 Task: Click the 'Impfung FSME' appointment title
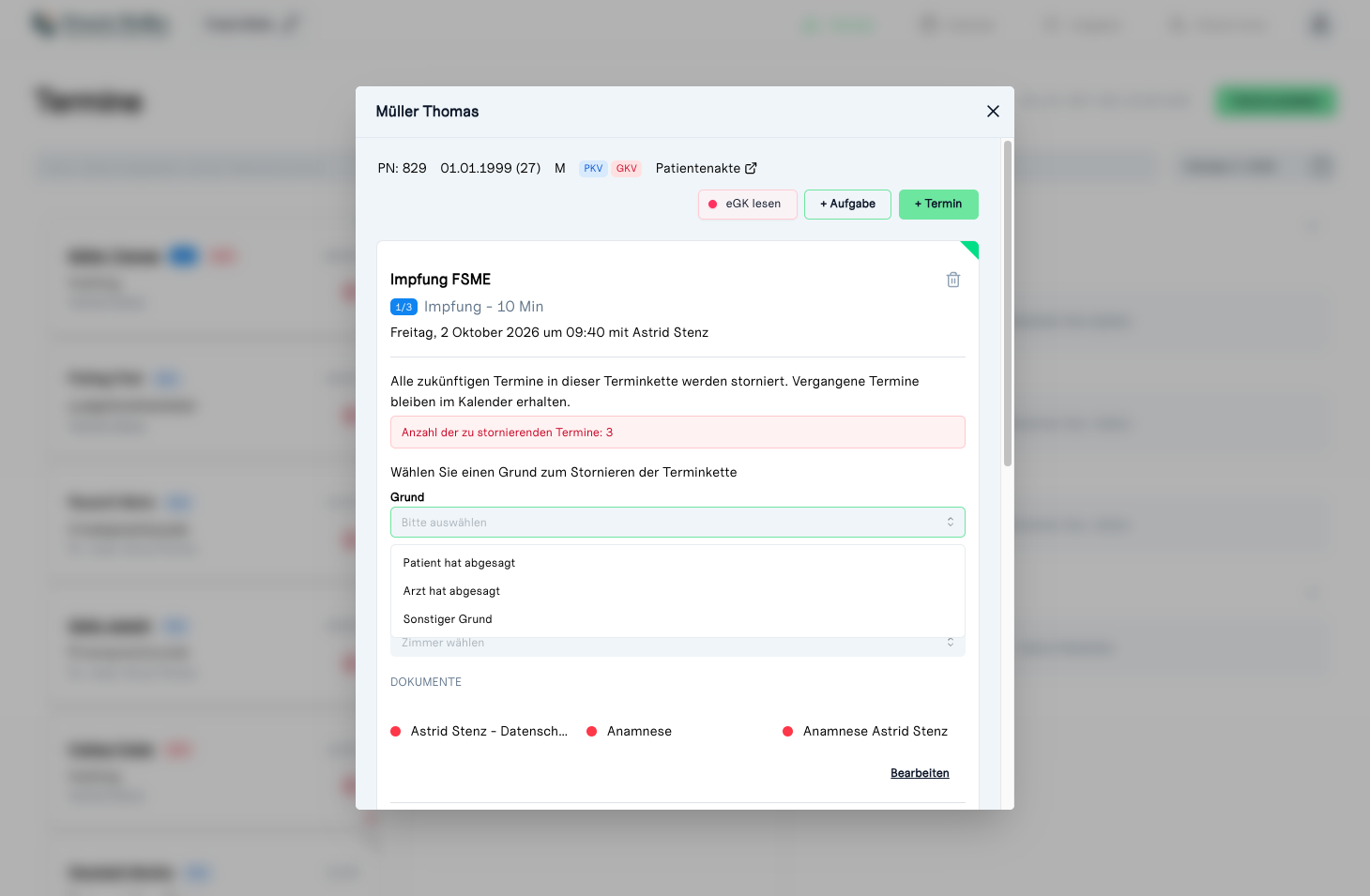(440, 280)
